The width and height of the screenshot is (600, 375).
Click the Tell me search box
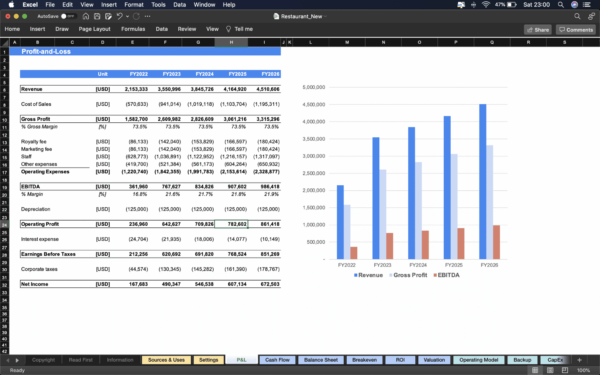[x=240, y=29]
